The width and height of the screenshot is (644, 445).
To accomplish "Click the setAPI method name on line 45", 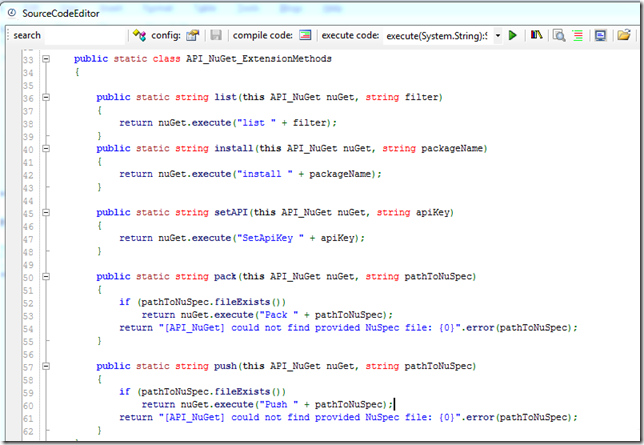I will [x=231, y=212].
